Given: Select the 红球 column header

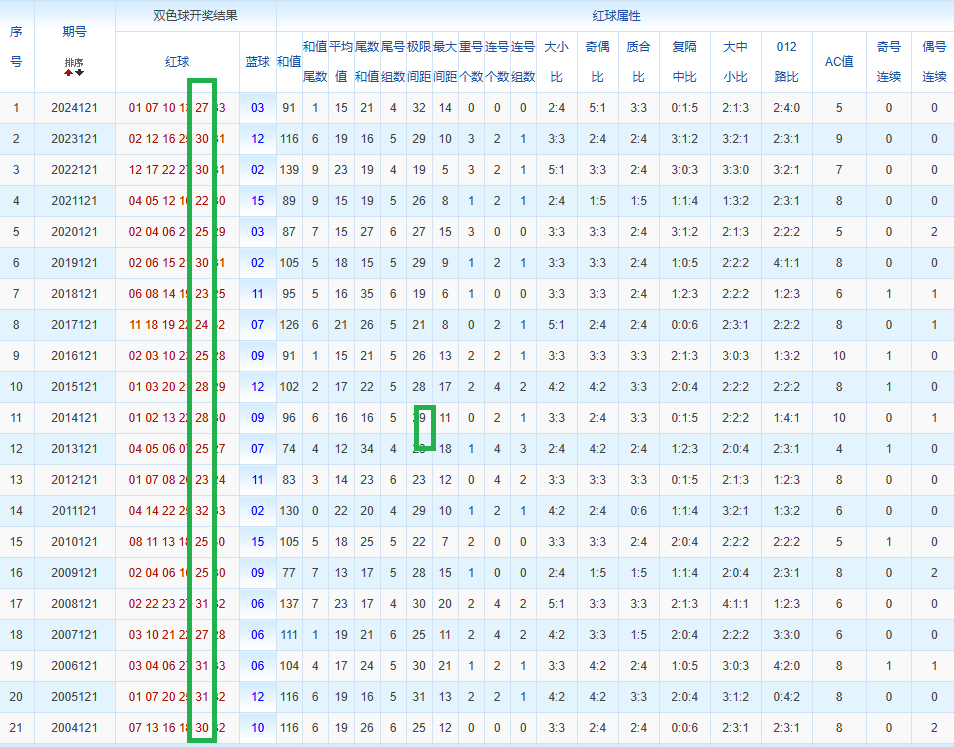Looking at the screenshot, I should (177, 61).
